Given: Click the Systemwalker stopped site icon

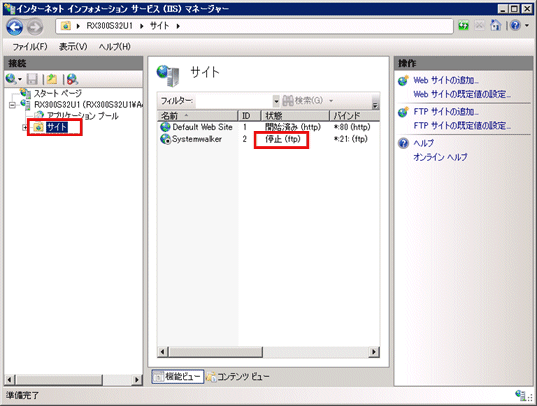Looking at the screenshot, I should coord(166,139).
